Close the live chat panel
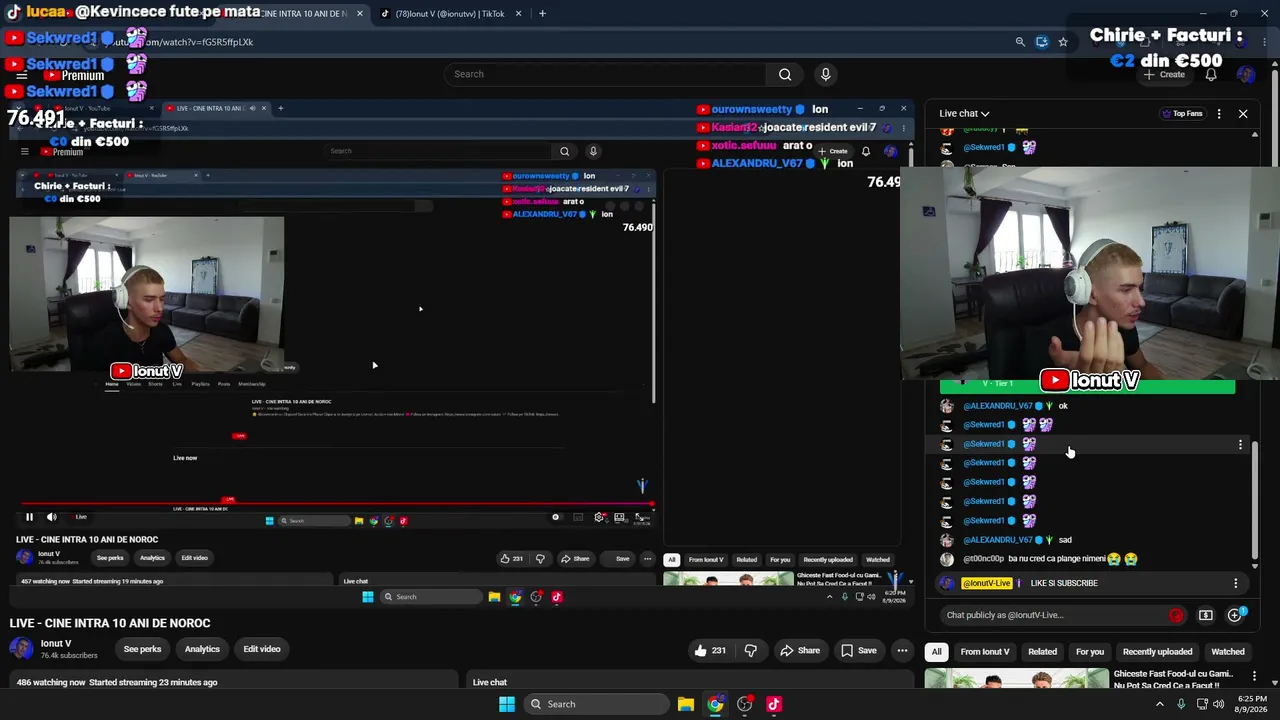Screen dimensions: 1280x720 [1243, 114]
